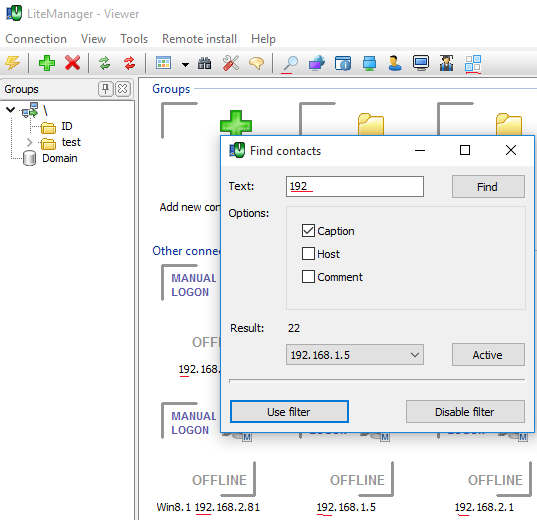Screen dimensions: 537x520
Task: Open the Help menu
Action: point(263,39)
